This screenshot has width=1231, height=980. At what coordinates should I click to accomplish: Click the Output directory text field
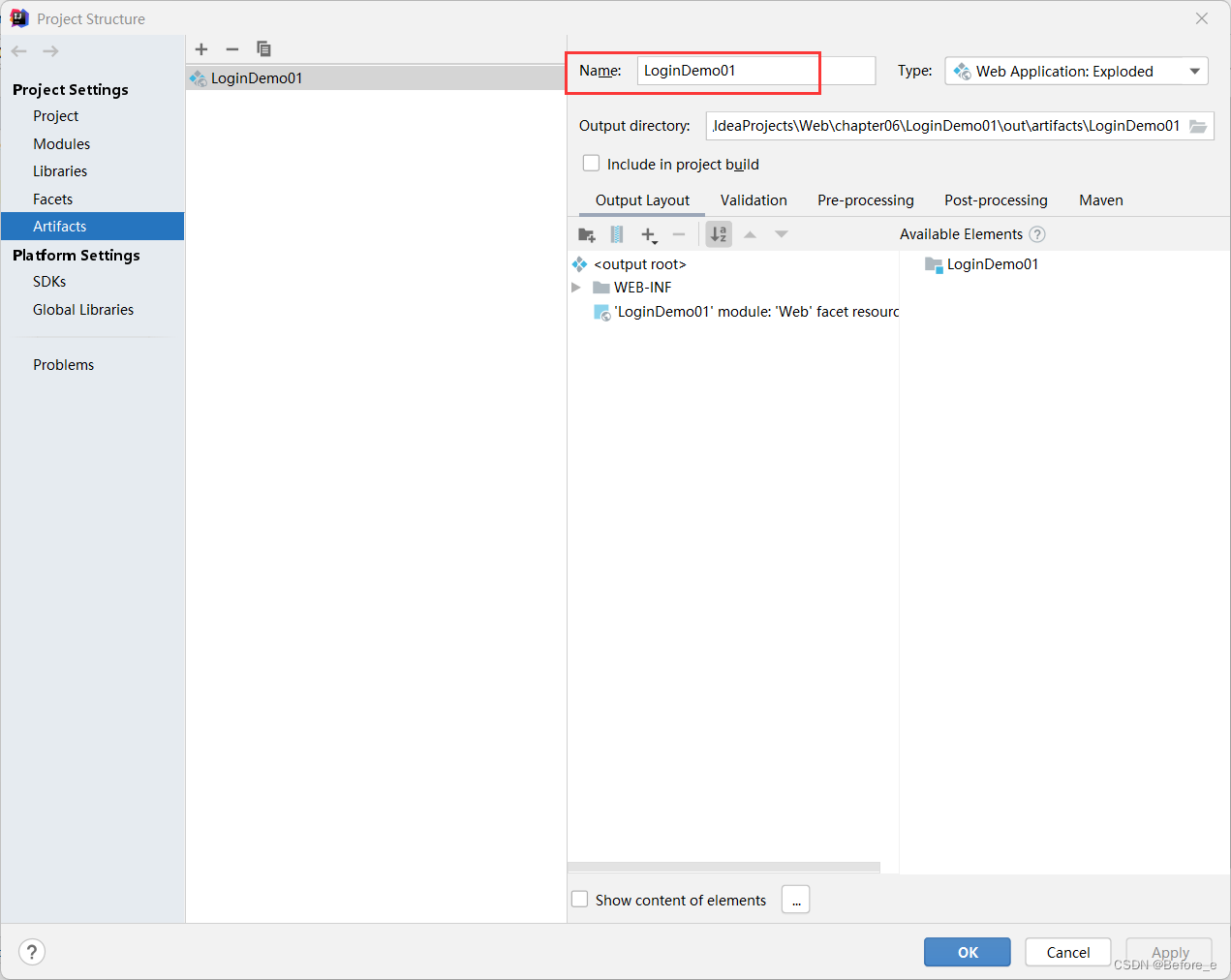[945, 126]
